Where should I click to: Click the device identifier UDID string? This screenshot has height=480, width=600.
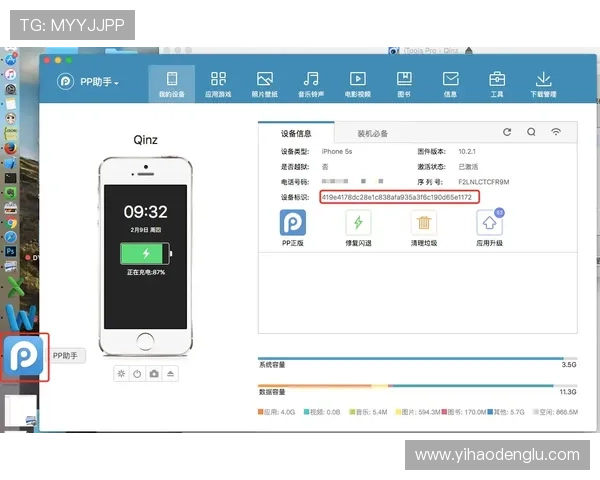coord(397,197)
